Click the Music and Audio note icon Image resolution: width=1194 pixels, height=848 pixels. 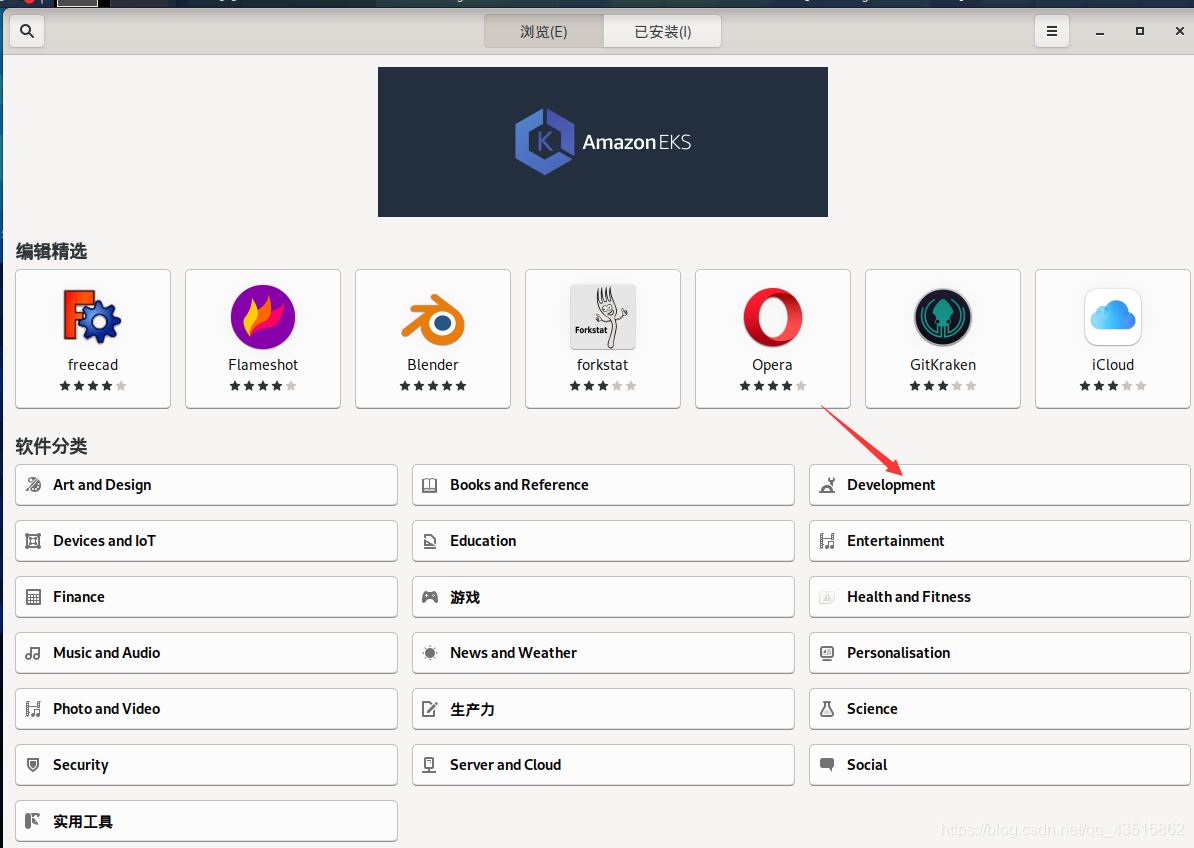tap(33, 653)
